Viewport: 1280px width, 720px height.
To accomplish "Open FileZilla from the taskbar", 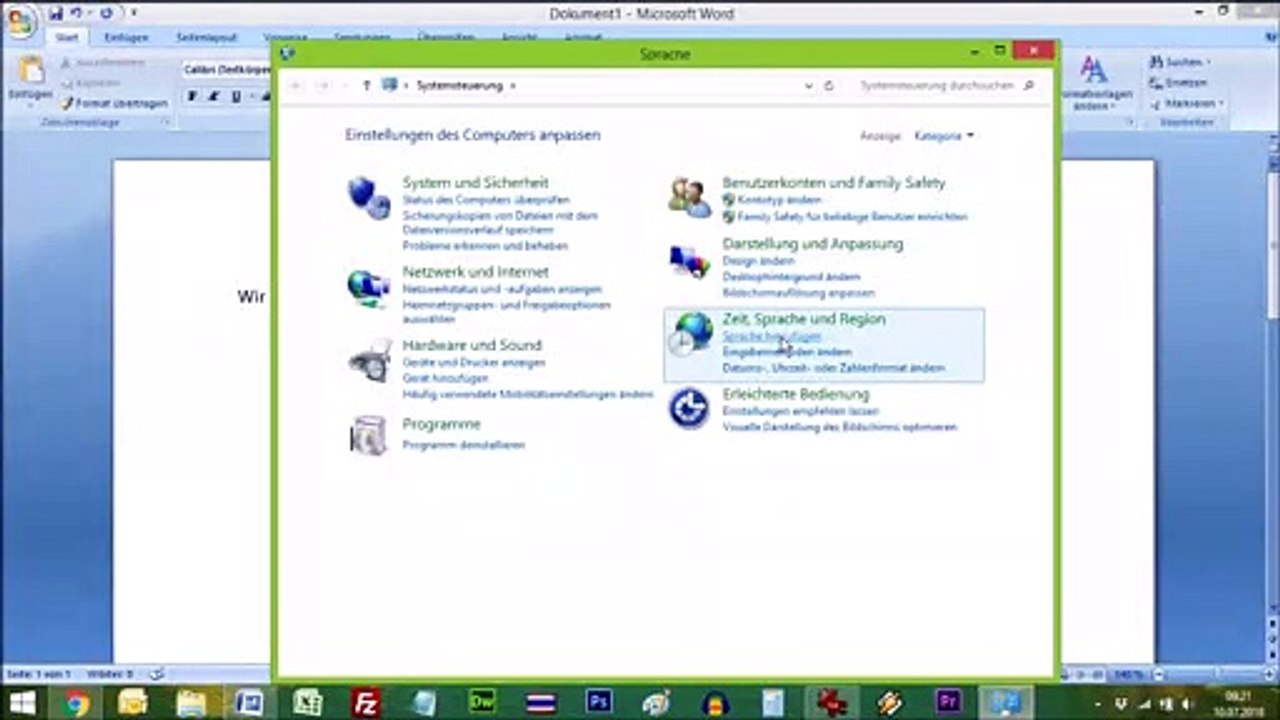I will 366,703.
